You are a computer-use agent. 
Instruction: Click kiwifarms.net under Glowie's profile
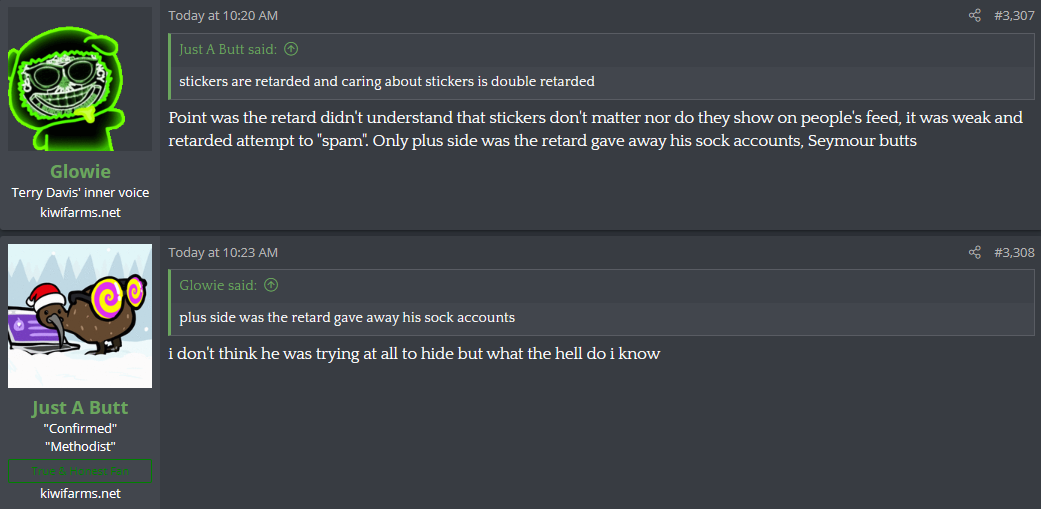(x=80, y=212)
